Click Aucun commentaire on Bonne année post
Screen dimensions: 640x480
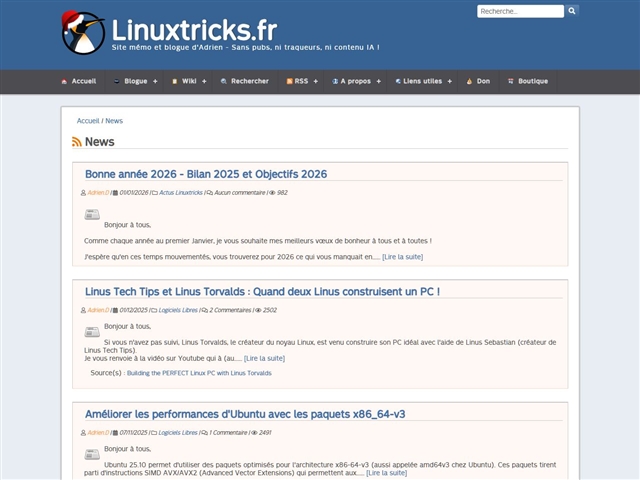tap(240, 193)
